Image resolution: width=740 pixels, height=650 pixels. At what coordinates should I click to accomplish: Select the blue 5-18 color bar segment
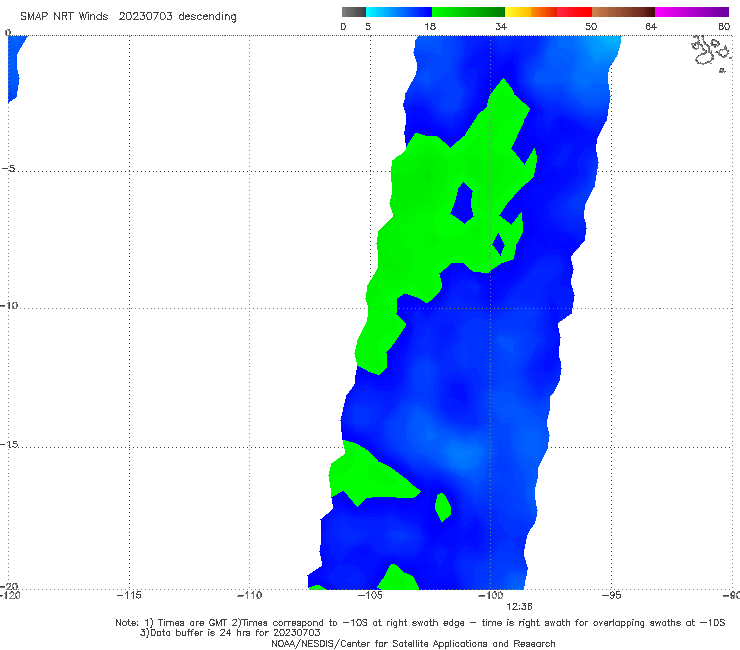399,12
